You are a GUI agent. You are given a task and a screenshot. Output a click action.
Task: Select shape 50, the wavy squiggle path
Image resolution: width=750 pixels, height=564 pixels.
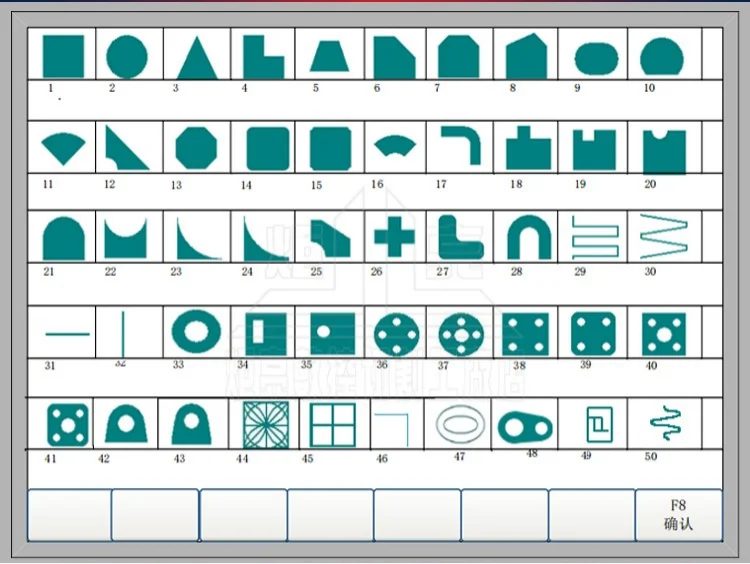click(x=666, y=423)
